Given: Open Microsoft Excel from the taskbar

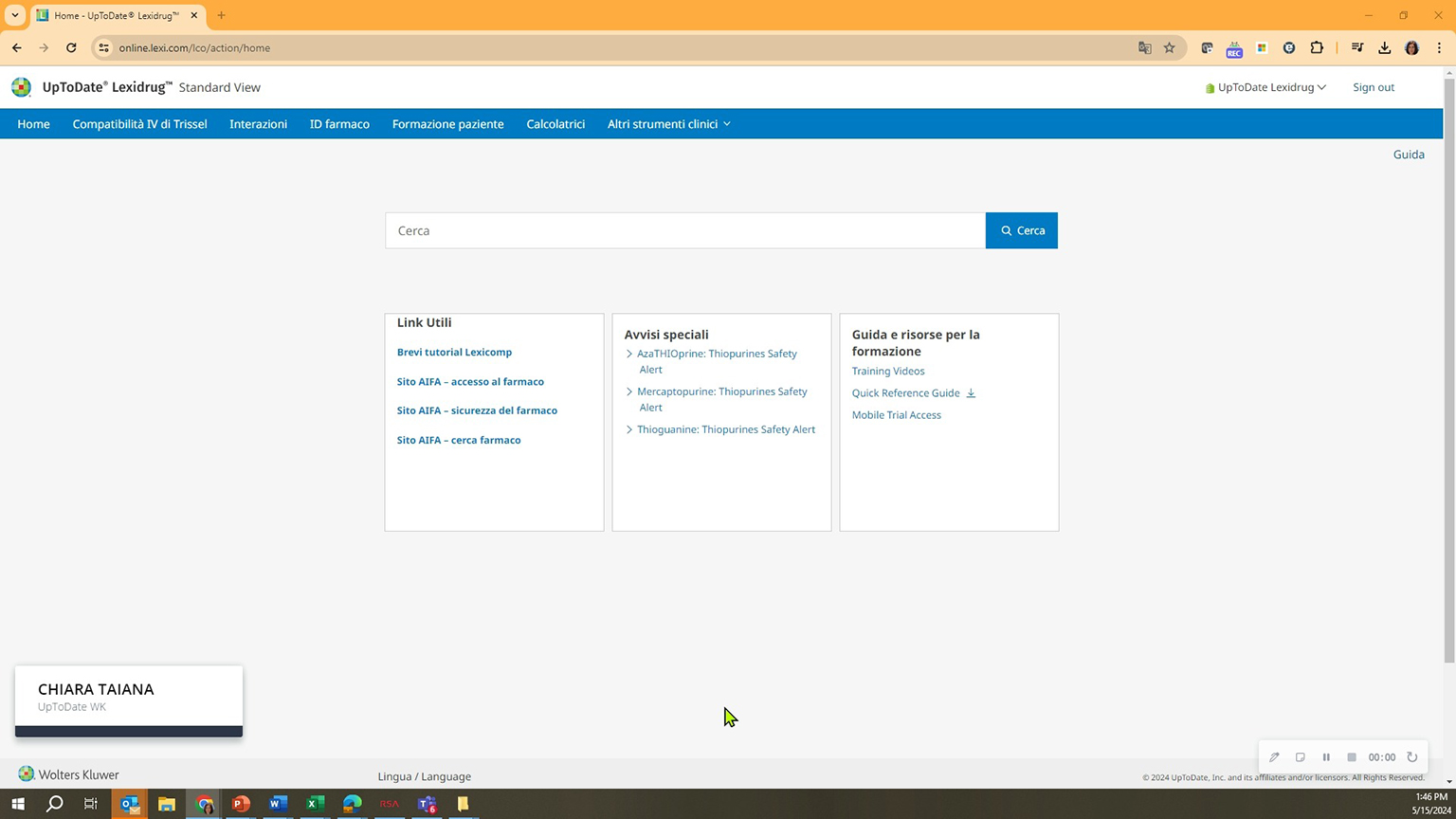Looking at the screenshot, I should 315,804.
